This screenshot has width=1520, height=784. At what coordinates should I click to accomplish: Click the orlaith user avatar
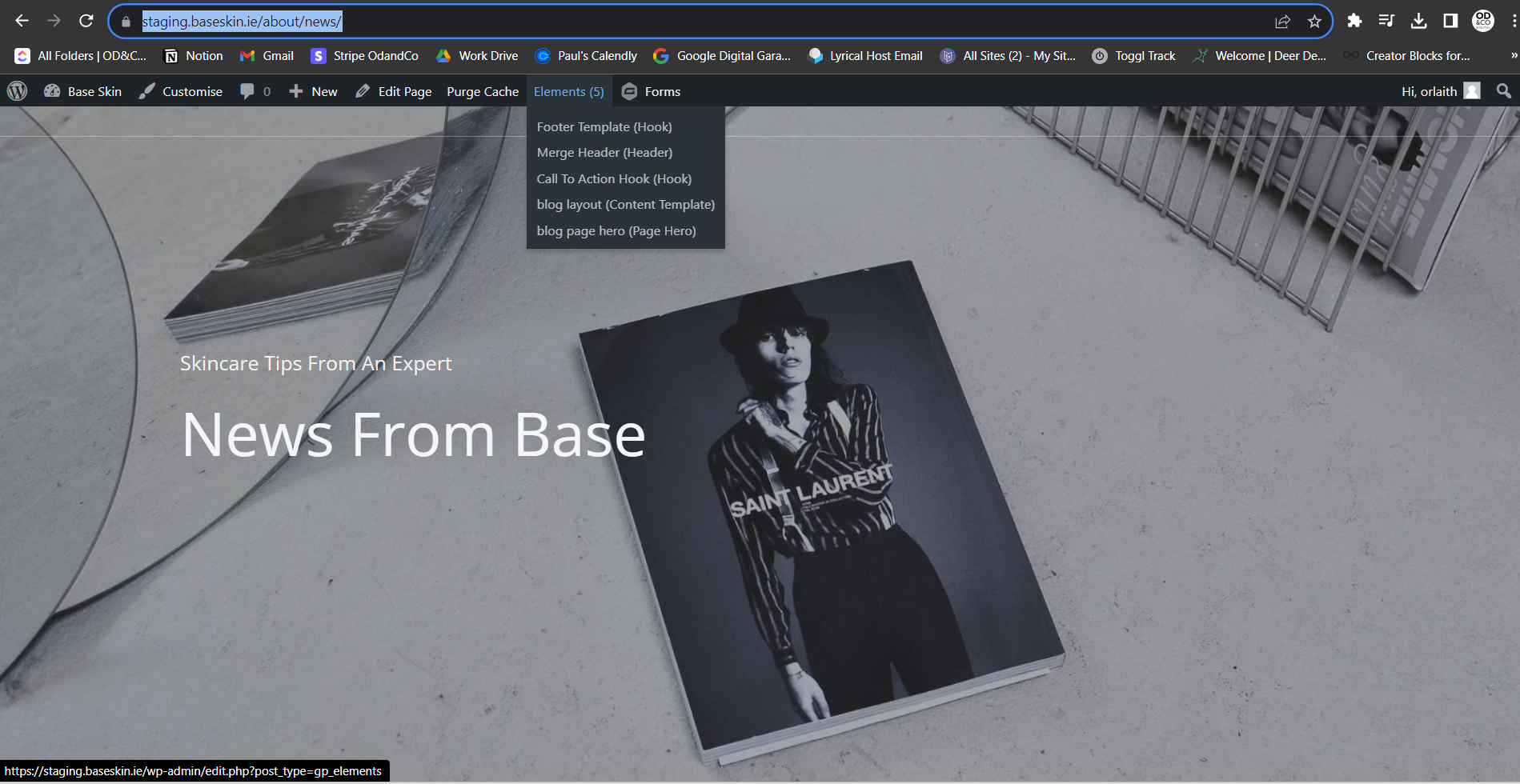[x=1472, y=91]
